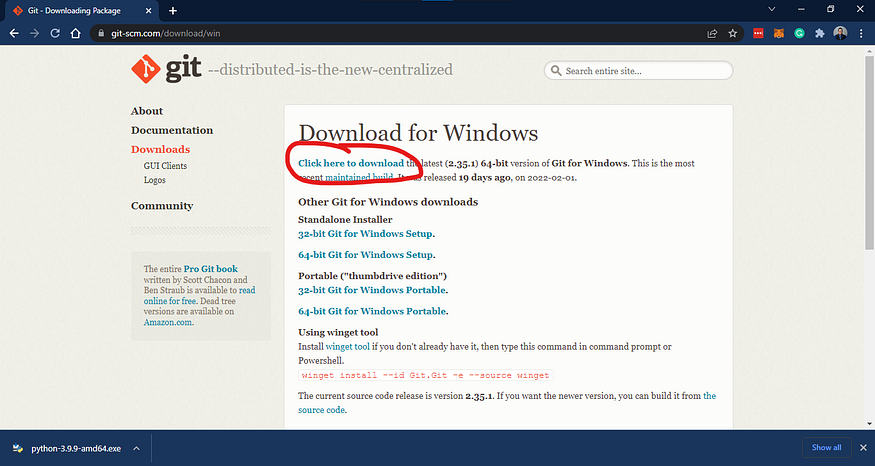Click the 'Click here to download' link

351,164
